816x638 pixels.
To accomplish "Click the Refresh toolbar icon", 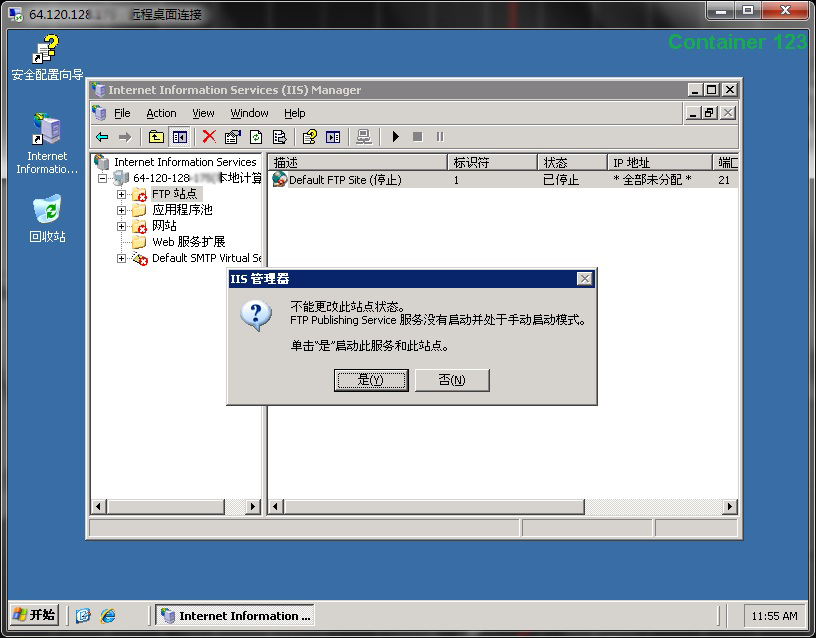I will coord(256,137).
